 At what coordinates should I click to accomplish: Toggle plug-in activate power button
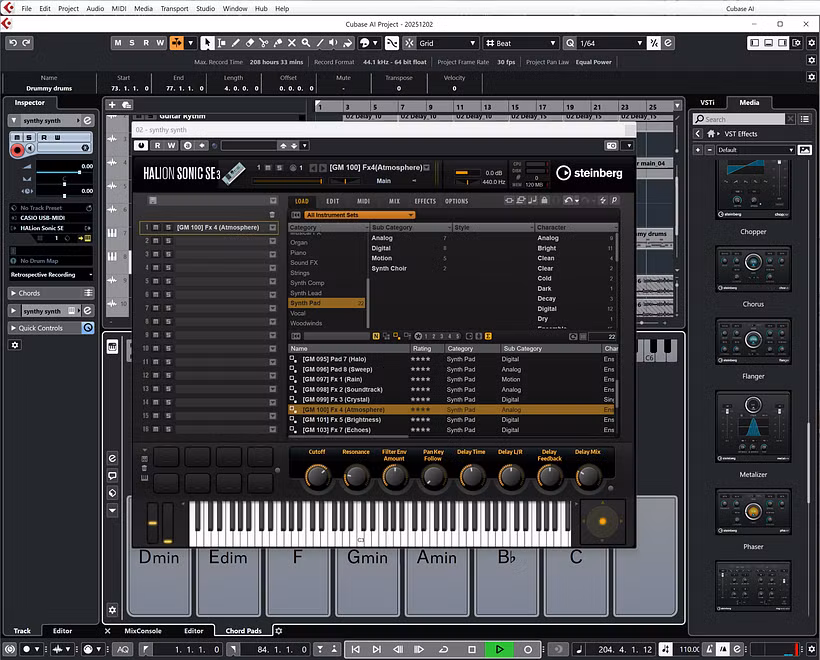[141, 145]
